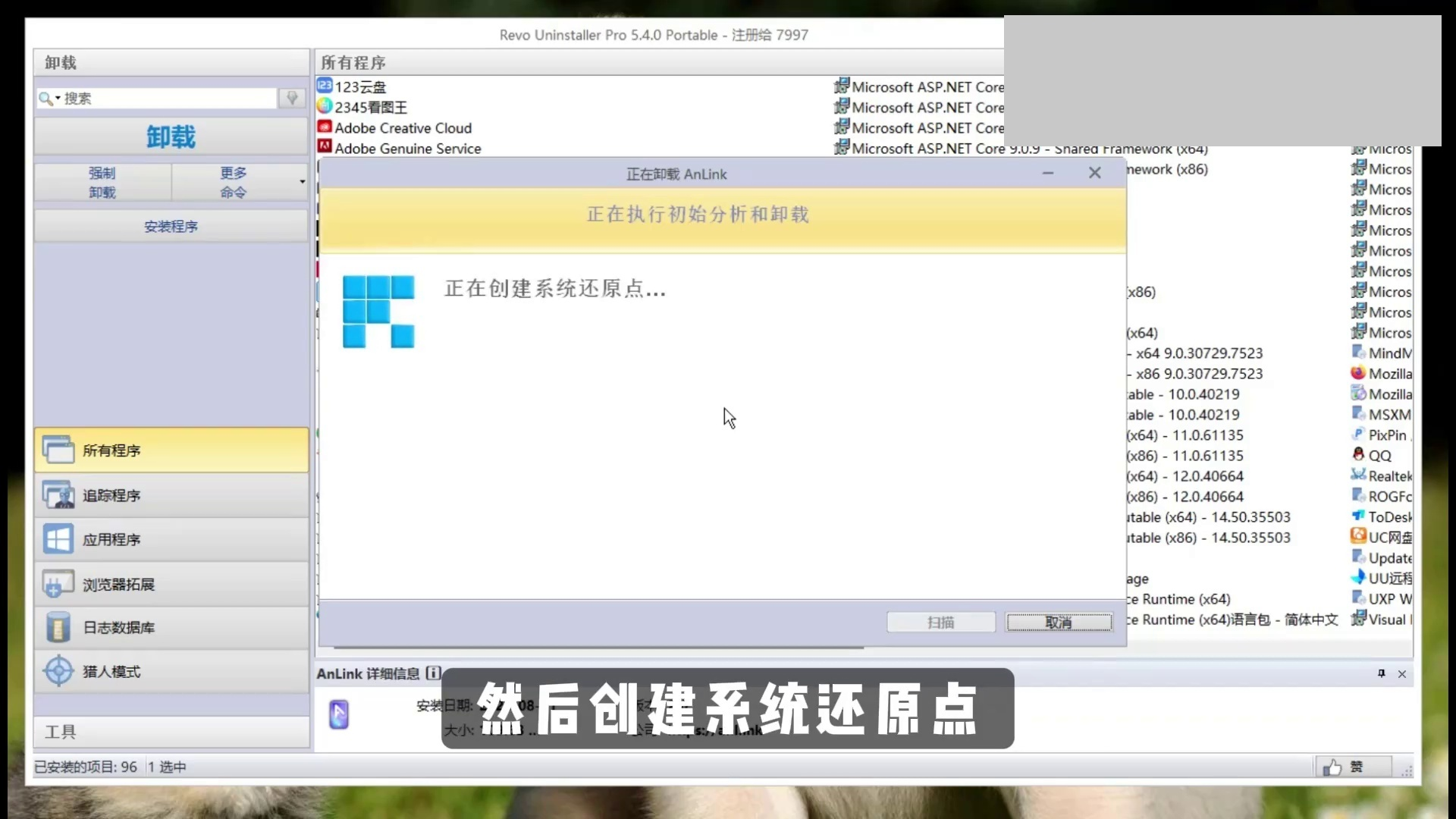
Task: Open the 日志数据库 (Logs Database) icon
Action: (58, 627)
